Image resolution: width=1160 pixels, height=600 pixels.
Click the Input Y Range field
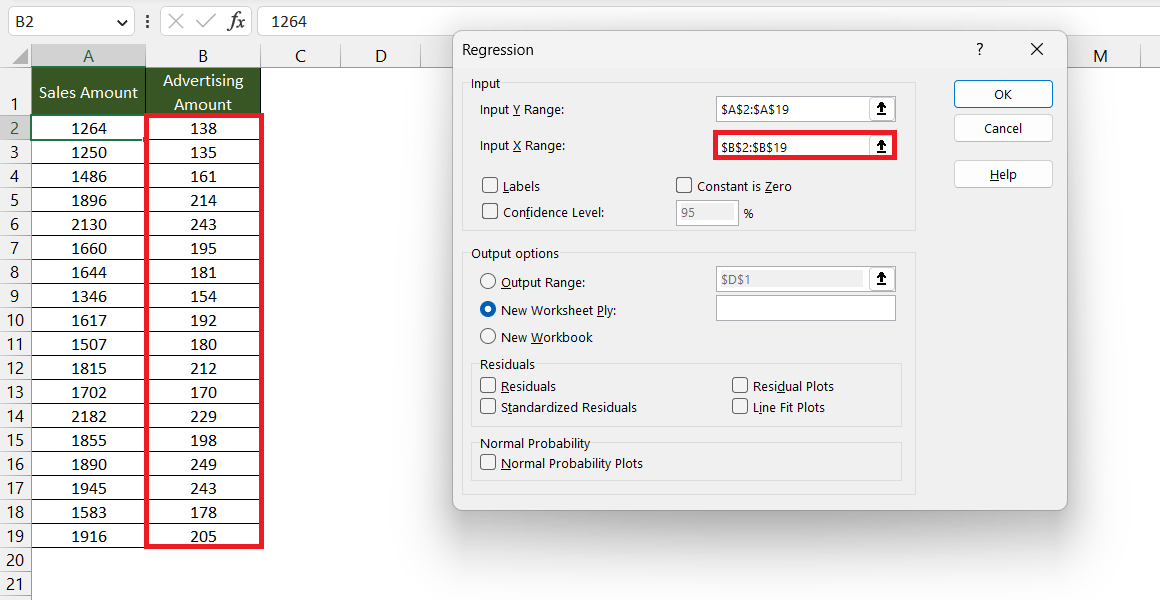tap(792, 109)
